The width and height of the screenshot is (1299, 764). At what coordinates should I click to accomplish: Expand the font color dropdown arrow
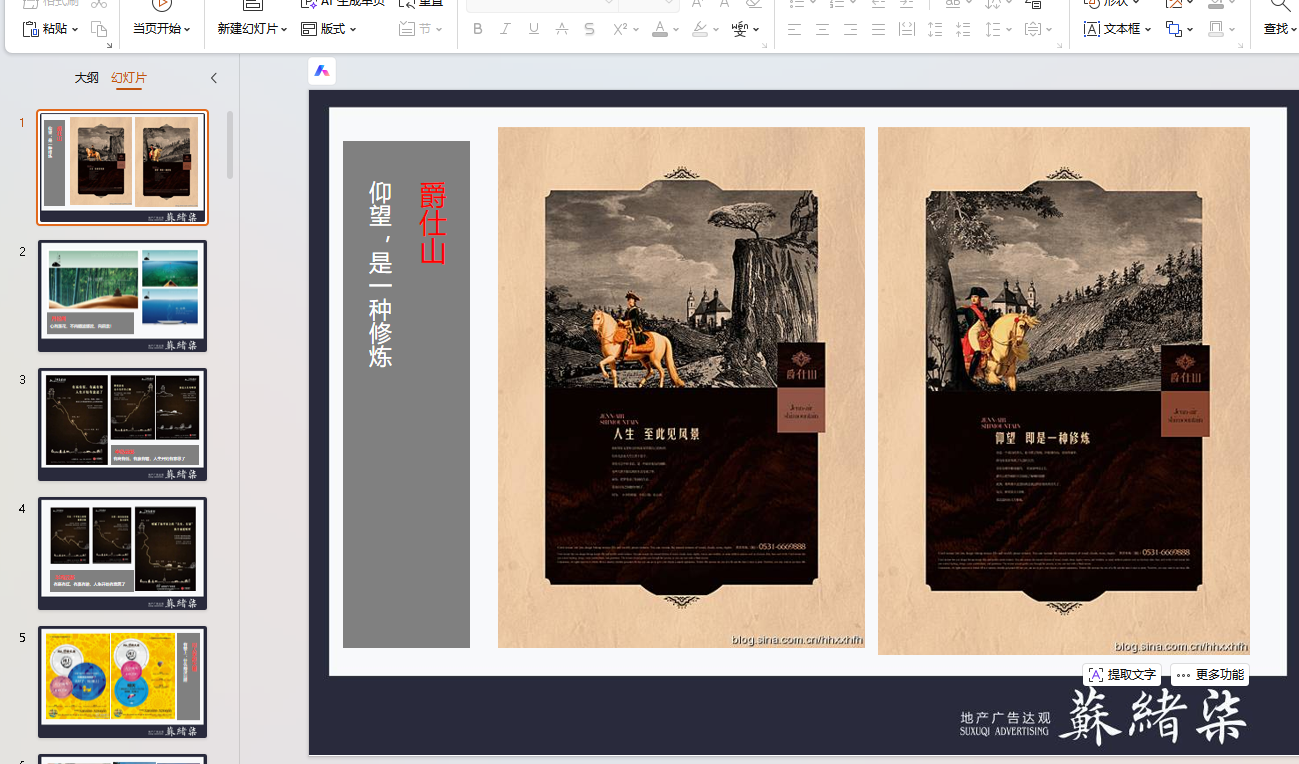[x=677, y=30]
